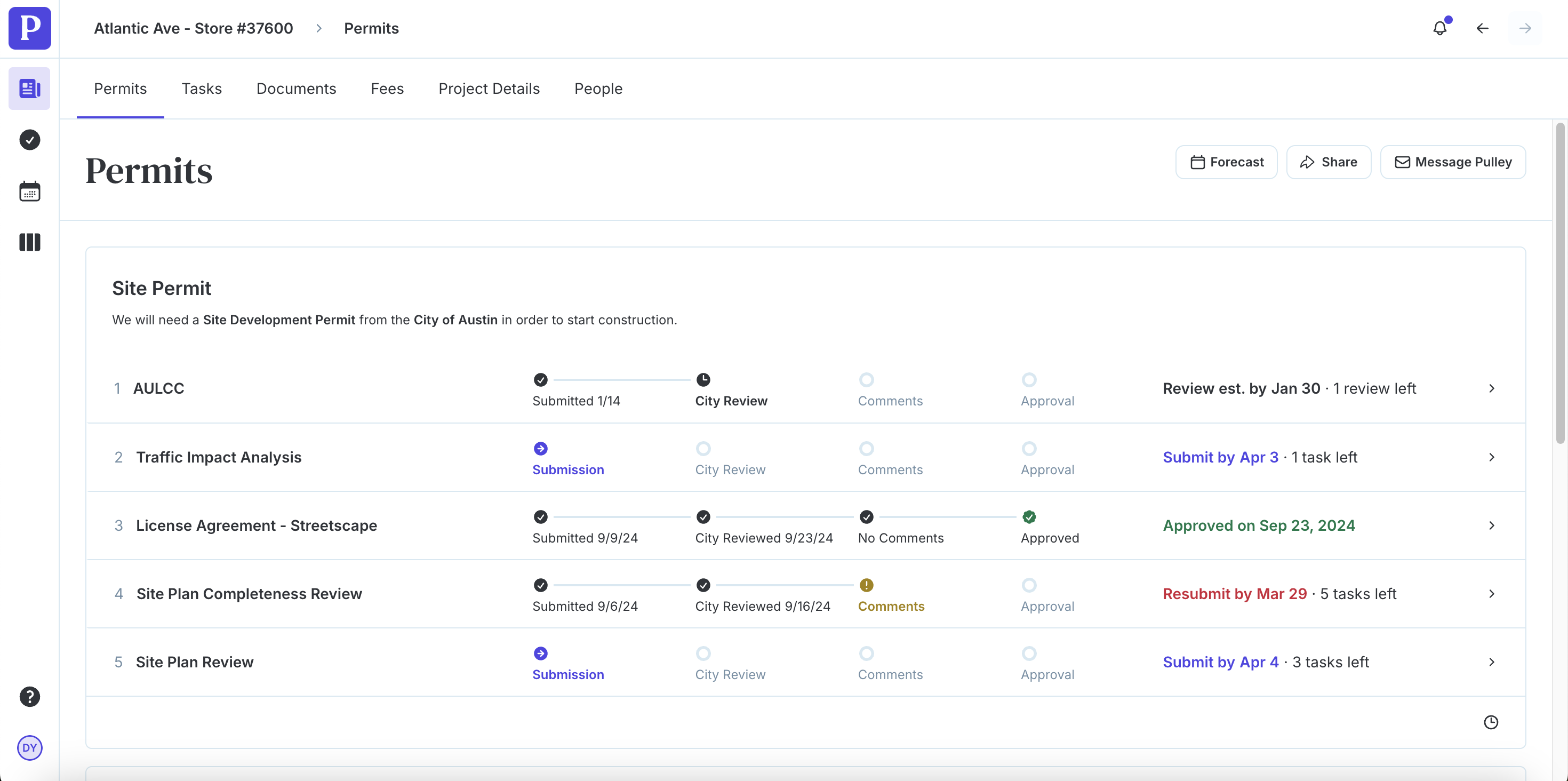The image size is (1568, 781).
Task: Open the checkmark tasks sidebar icon
Action: [x=29, y=140]
